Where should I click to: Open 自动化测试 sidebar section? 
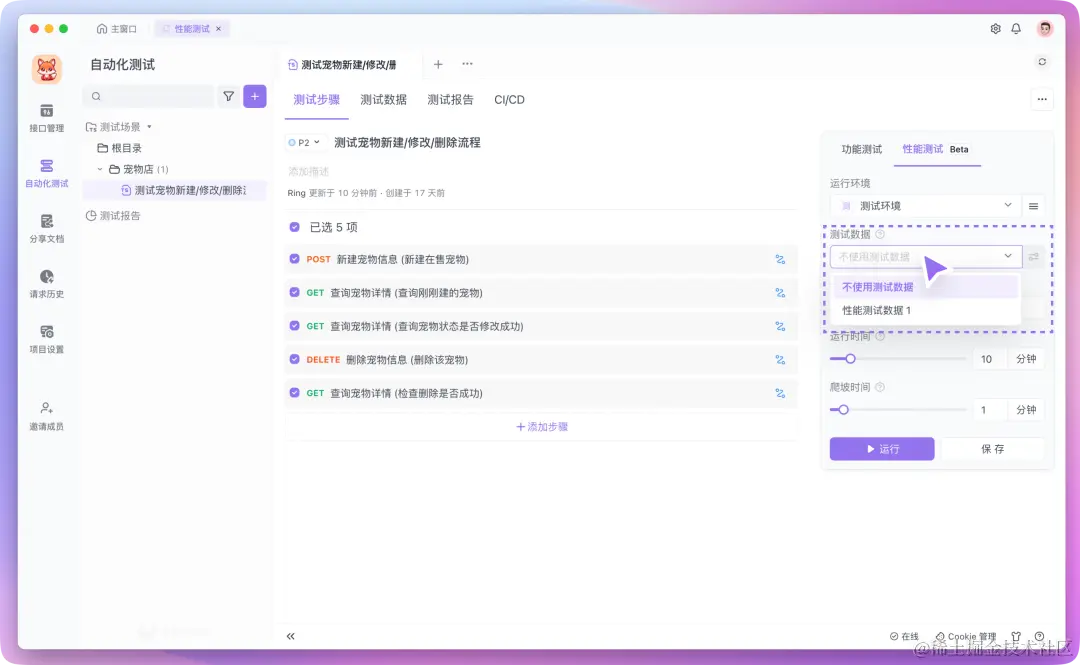pyautogui.click(x=46, y=173)
